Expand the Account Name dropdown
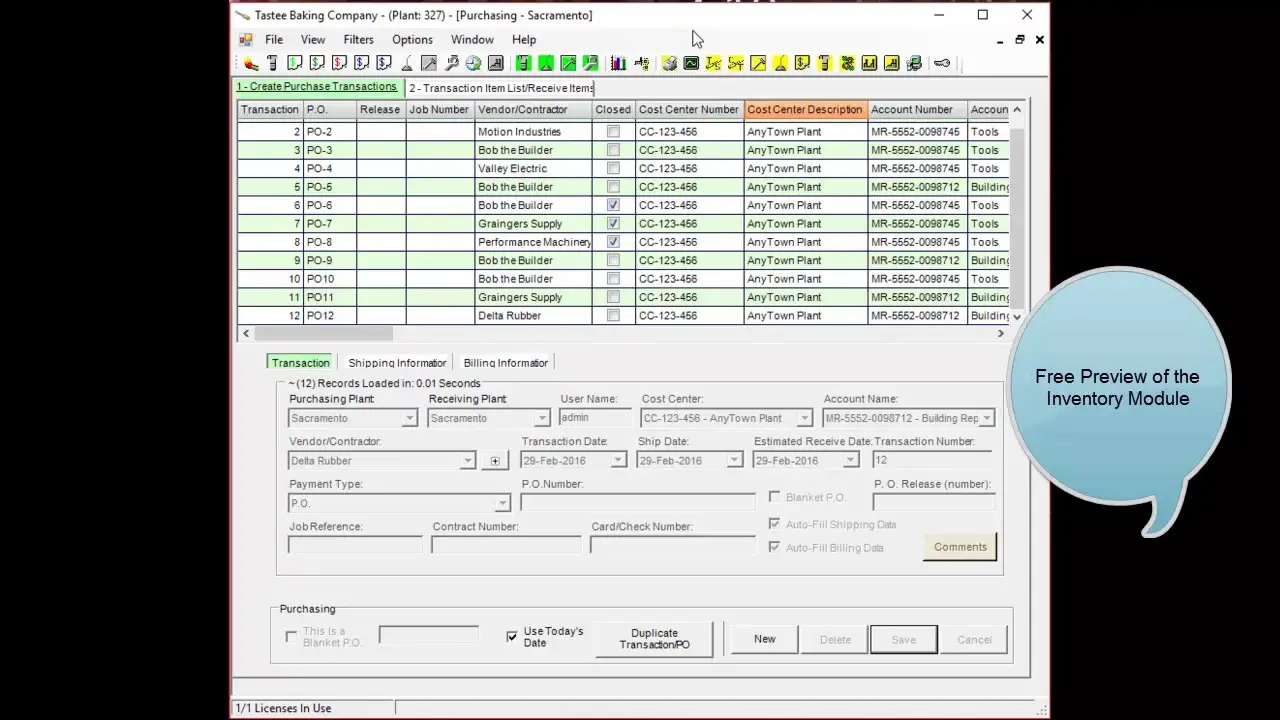This screenshot has width=1280, height=720. tap(987, 418)
